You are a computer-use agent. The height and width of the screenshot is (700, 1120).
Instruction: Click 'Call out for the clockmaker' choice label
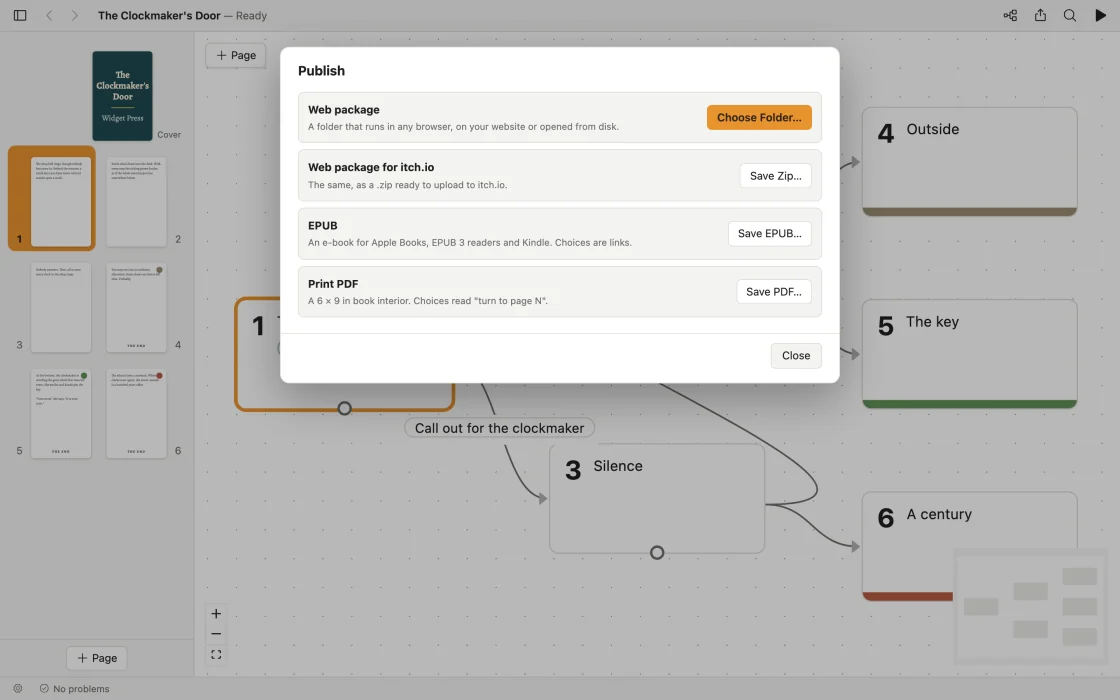click(499, 428)
